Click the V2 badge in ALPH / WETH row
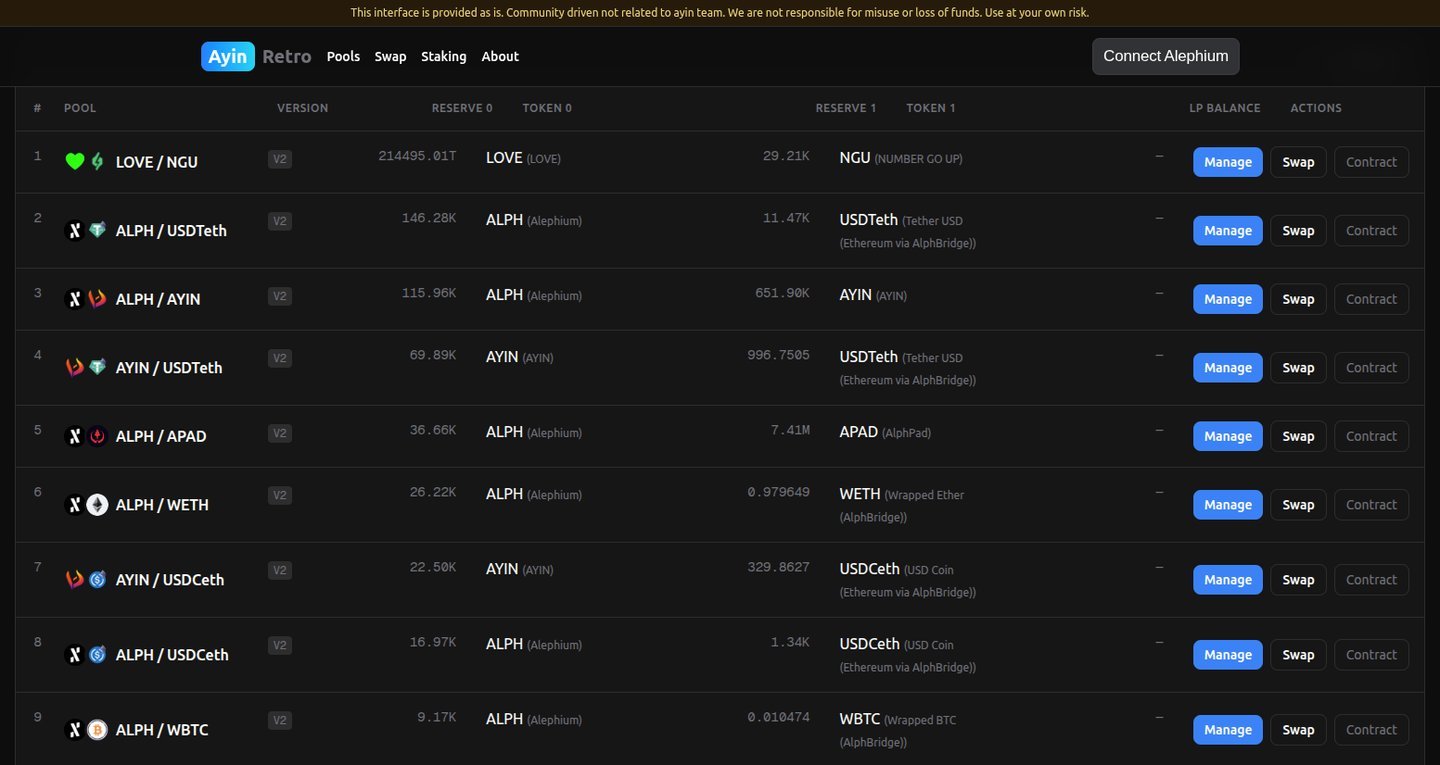The width and height of the screenshot is (1440, 765). 280,495
